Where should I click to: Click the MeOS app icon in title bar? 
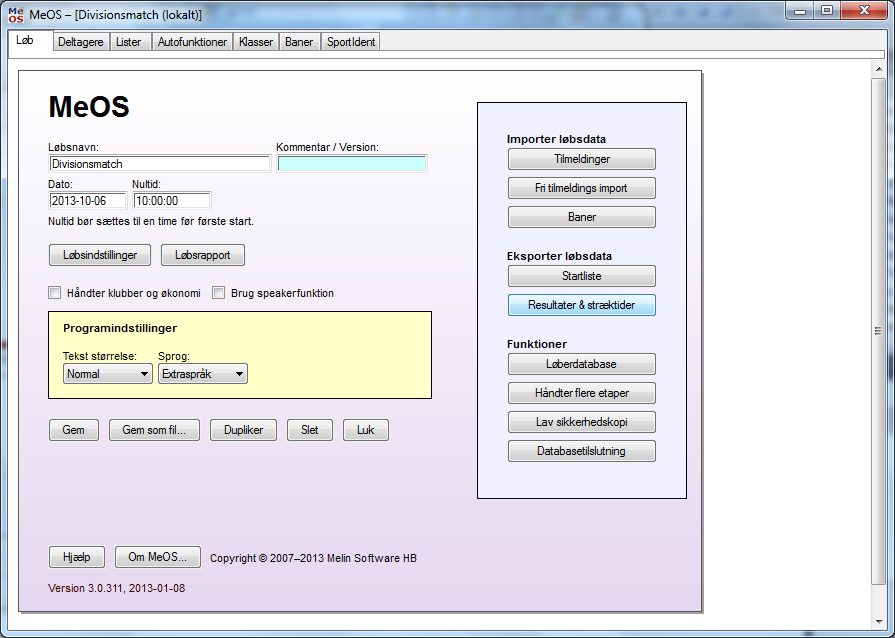coord(15,14)
